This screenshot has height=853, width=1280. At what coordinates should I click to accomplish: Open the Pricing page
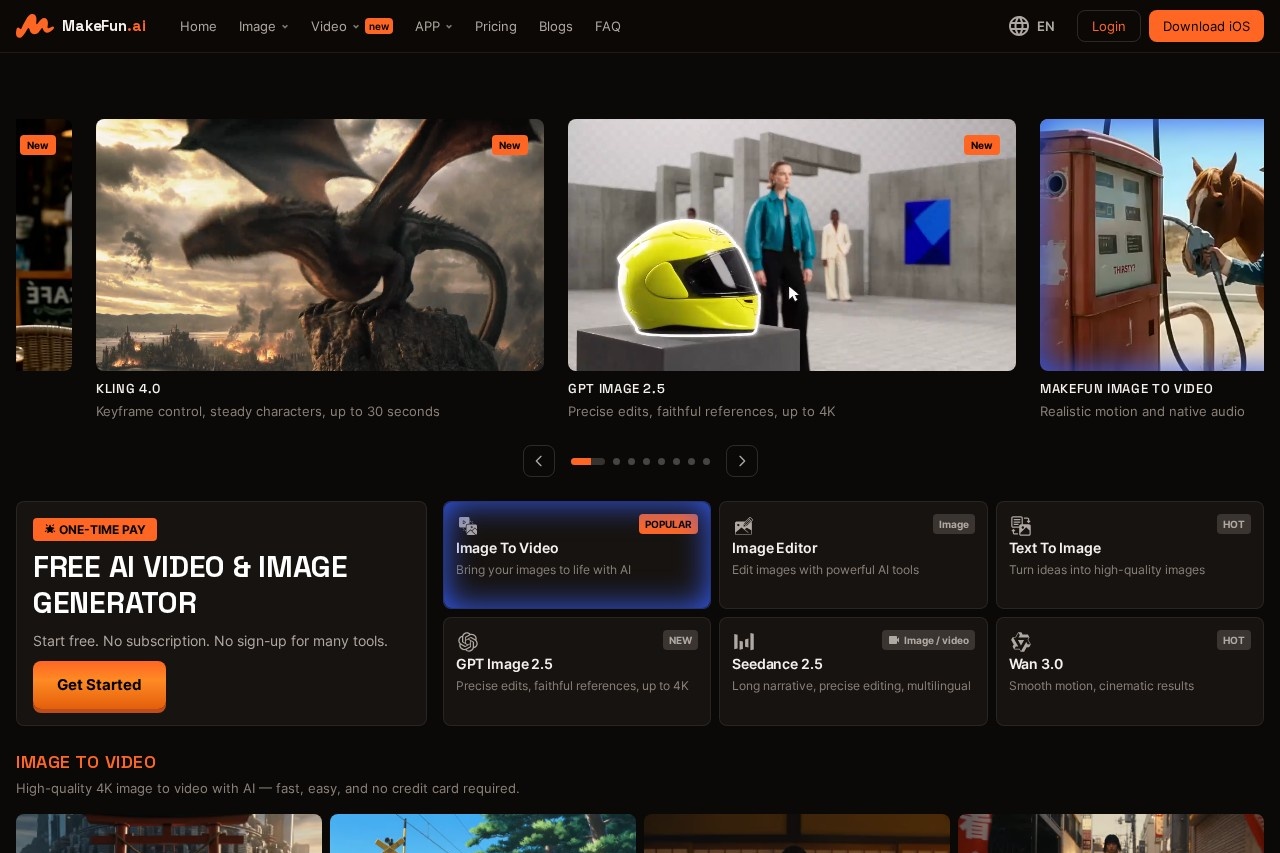(x=496, y=26)
